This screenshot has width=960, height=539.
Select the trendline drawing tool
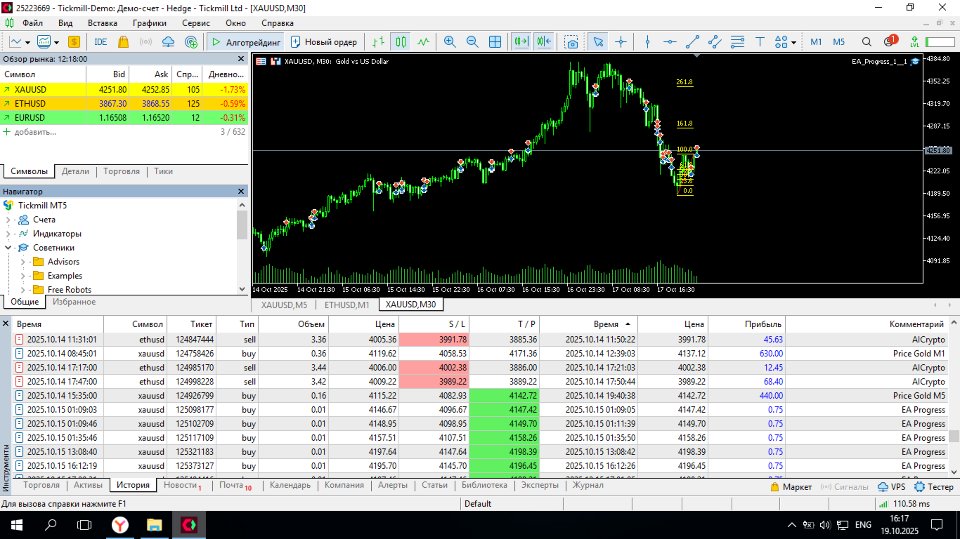(692, 42)
